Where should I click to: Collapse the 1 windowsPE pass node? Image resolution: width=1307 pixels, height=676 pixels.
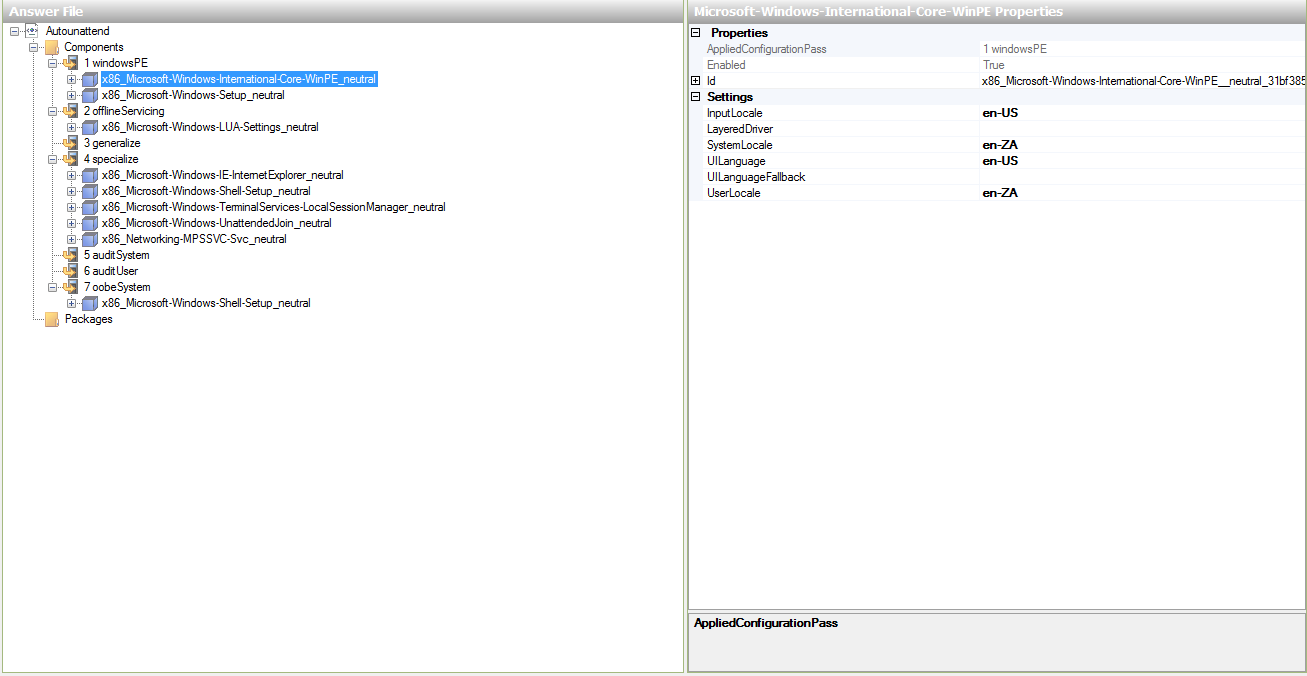coord(52,63)
